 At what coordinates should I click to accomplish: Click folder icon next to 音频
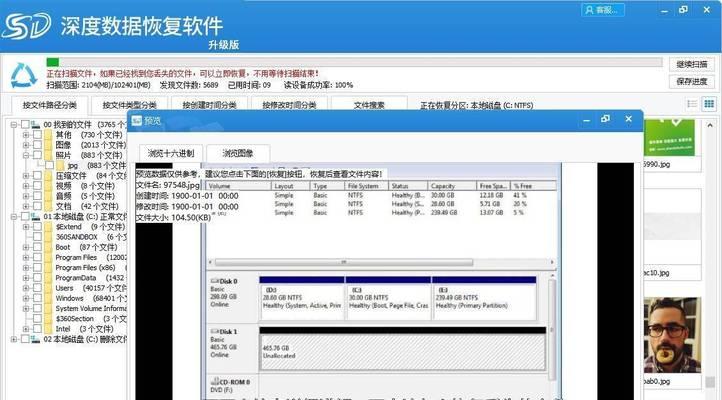tap(48, 196)
